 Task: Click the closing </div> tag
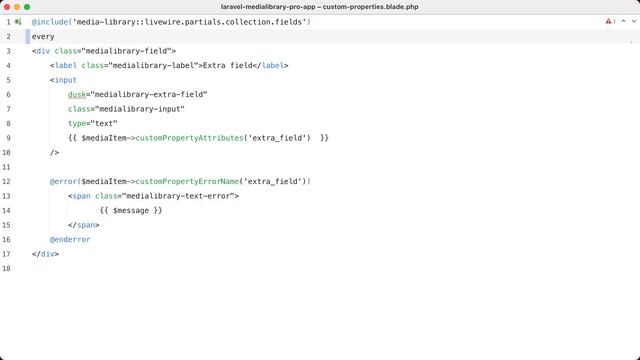(x=45, y=254)
